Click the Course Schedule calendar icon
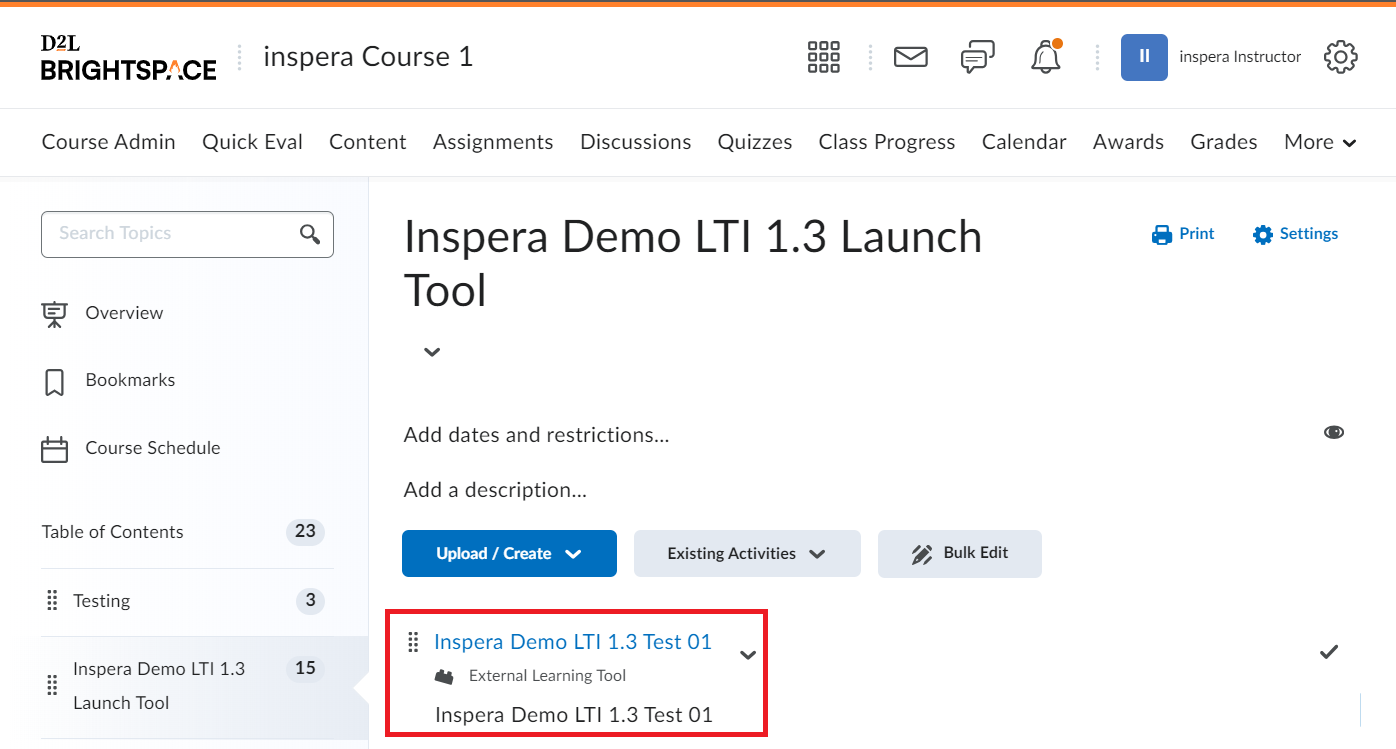 54,449
